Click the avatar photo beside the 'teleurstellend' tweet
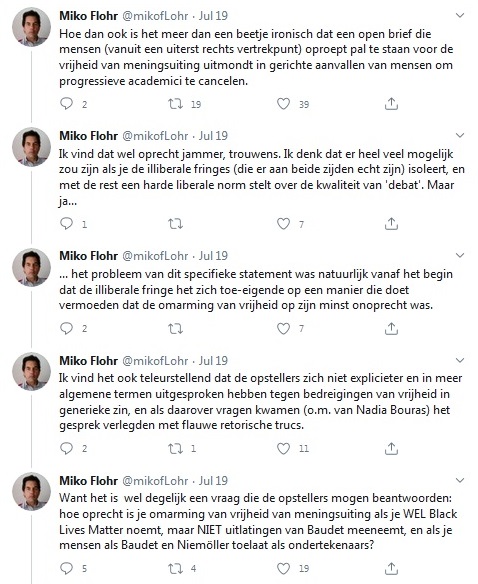 pyautogui.click(x=32, y=372)
